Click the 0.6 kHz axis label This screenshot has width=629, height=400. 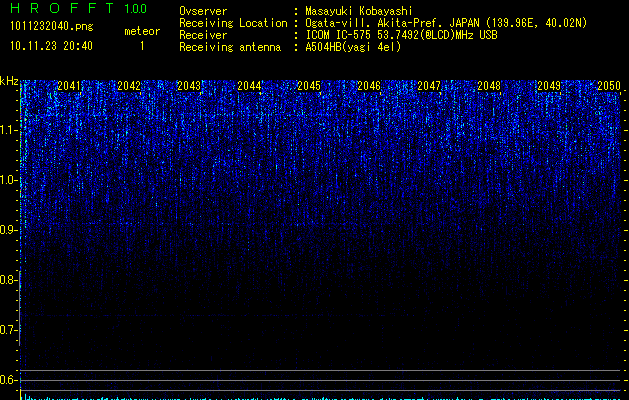pos(9,380)
